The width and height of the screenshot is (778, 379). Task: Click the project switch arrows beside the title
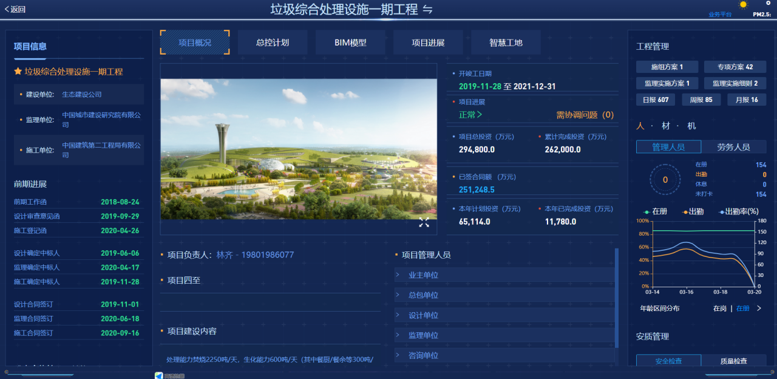point(428,9)
